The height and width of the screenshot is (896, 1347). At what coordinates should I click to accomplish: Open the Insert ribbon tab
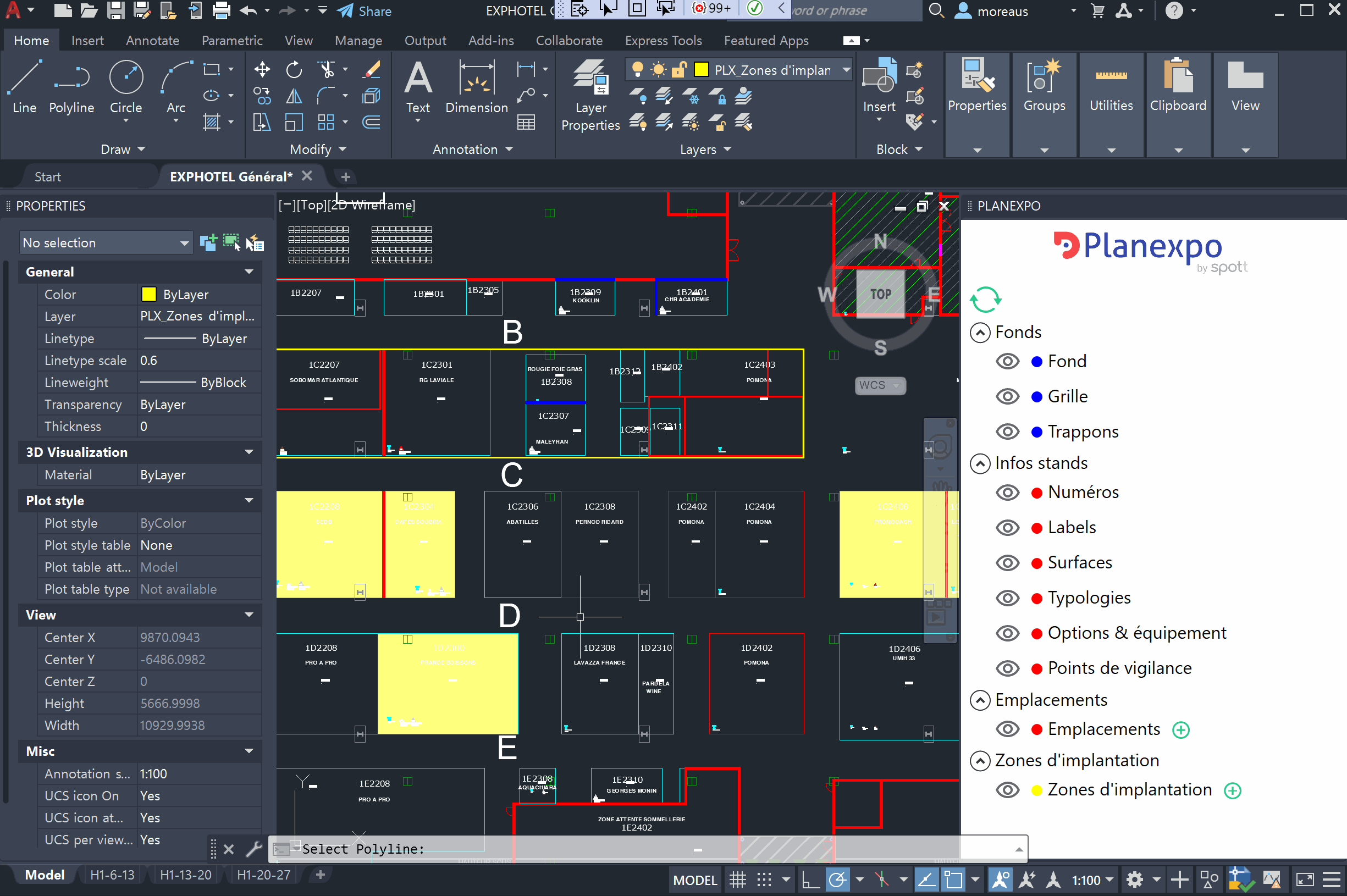(87, 41)
